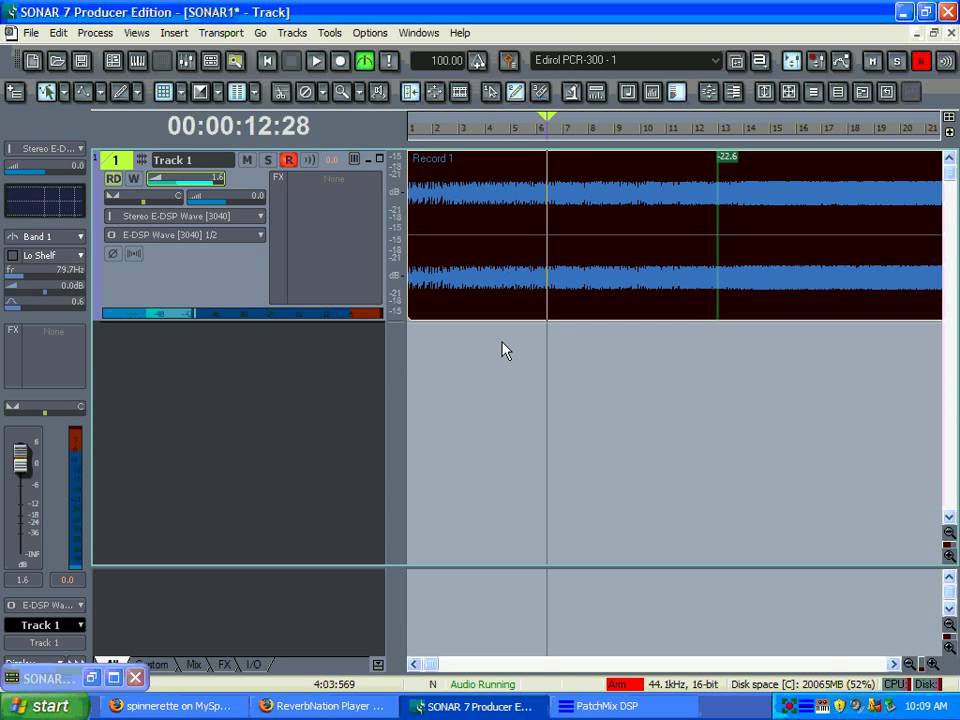Screen dimensions: 960x720
Task: Open the Band 1 EQ dropdown
Action: pyautogui.click(x=45, y=236)
